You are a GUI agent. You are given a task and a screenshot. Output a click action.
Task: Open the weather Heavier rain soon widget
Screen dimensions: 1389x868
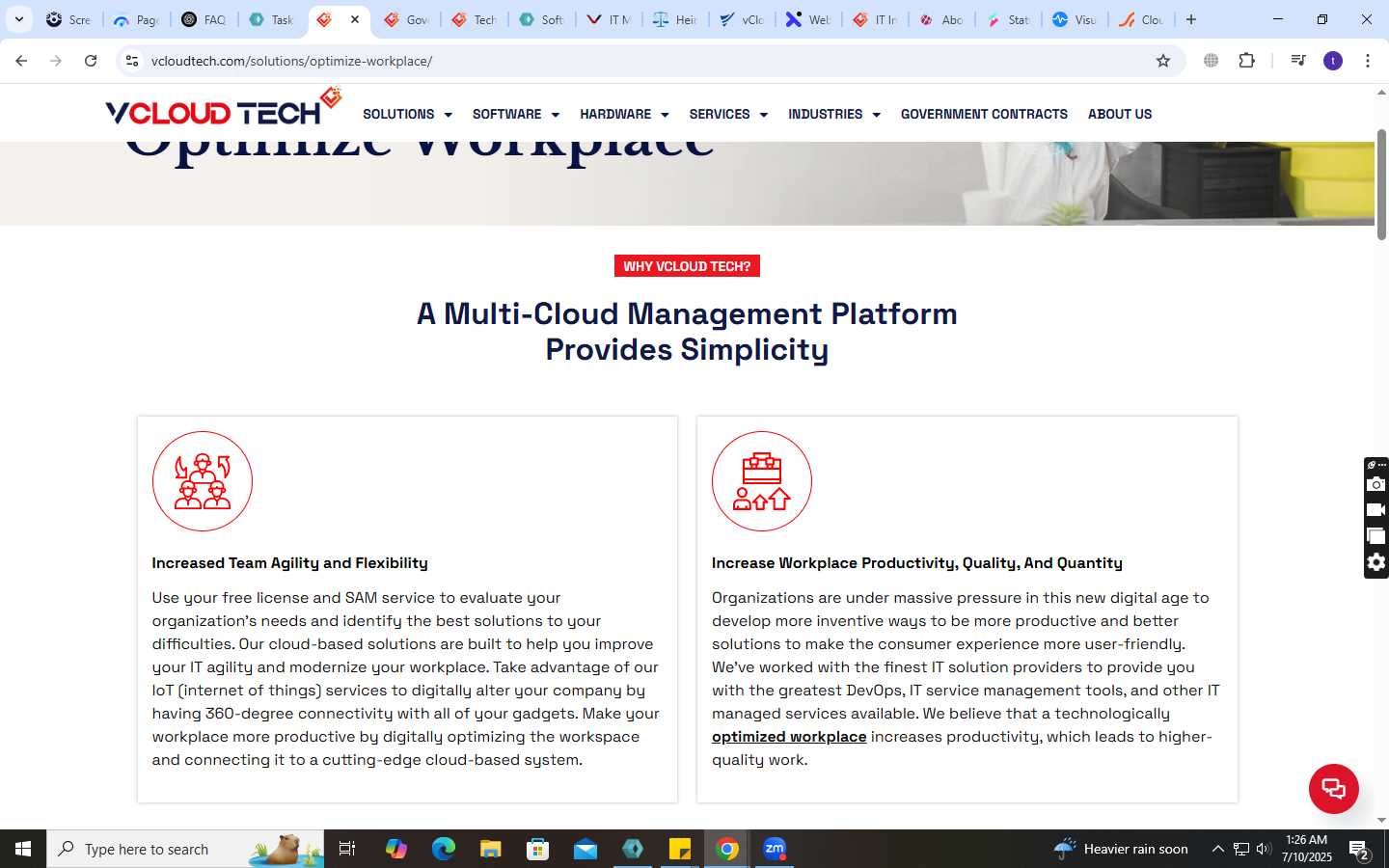(x=1121, y=849)
